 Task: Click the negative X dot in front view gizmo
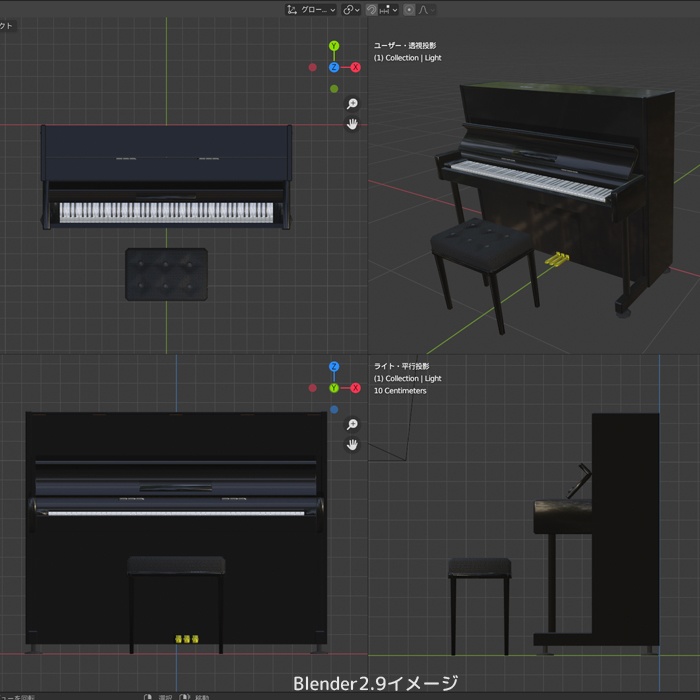coord(312,388)
